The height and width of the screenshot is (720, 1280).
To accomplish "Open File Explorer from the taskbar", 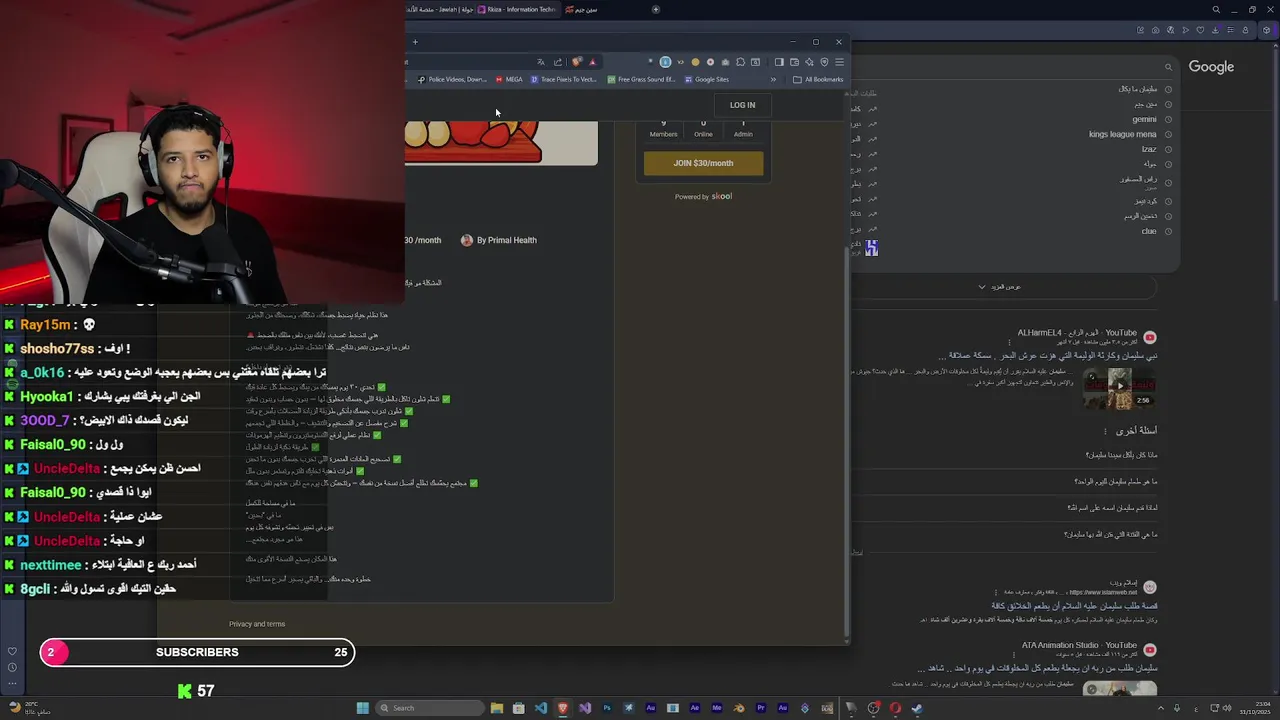I will [497, 708].
